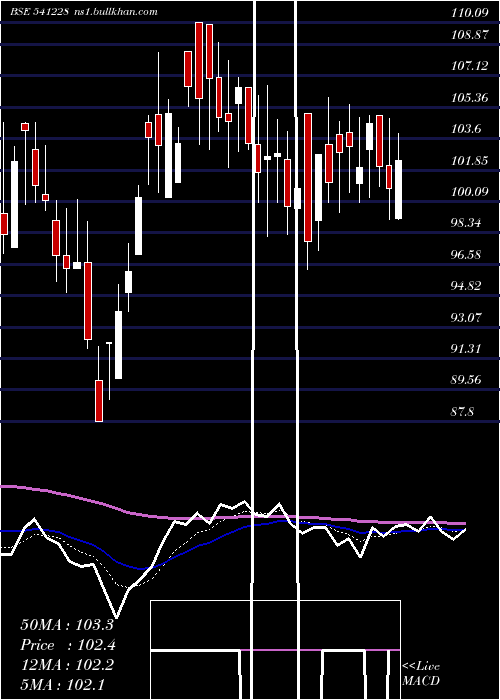500x700 pixels.
Task: Click the 96.58 price axis label
Action: 466,254
